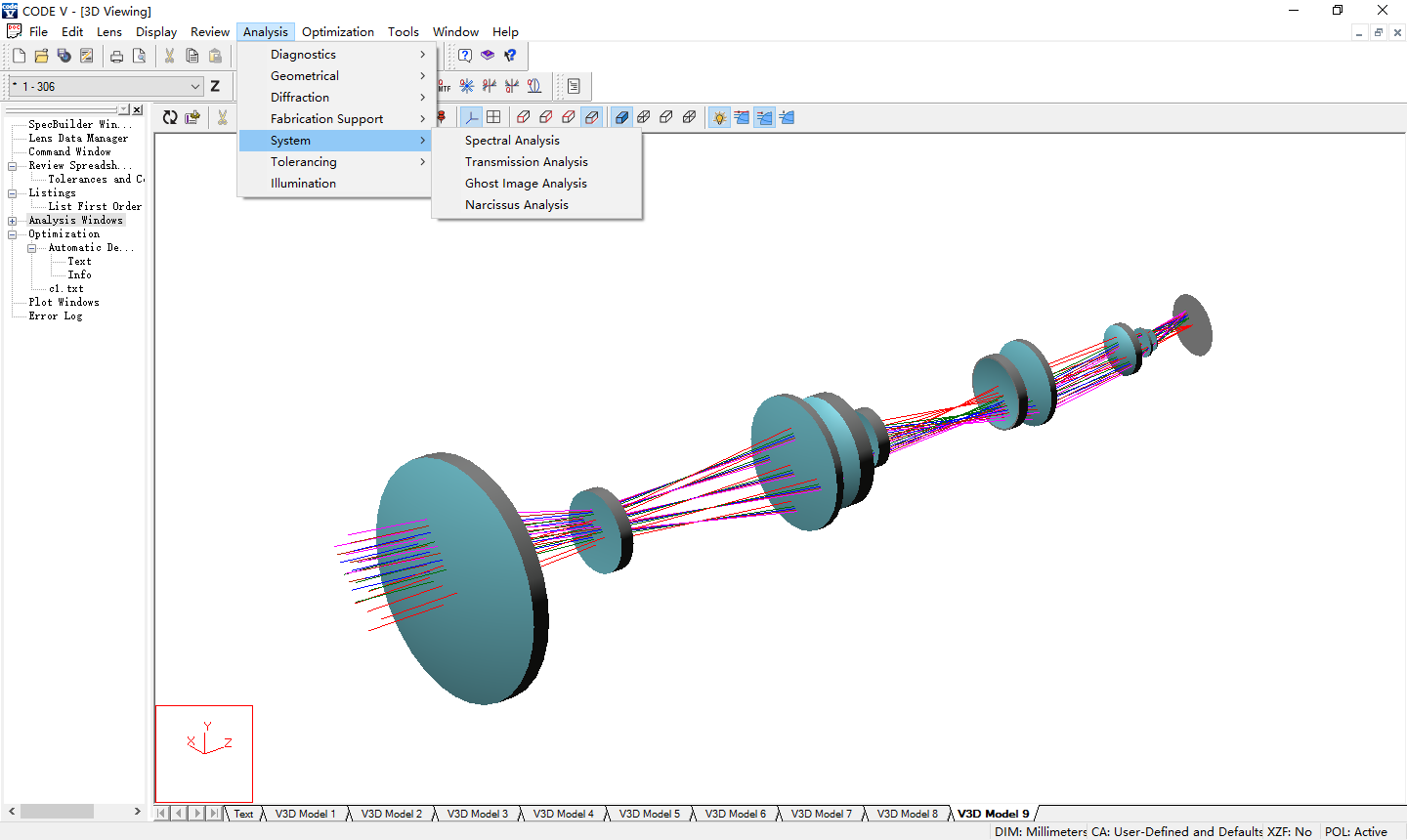Screen dimensions: 1407x840
Task: Collapse the Automatic De... tree node
Action: coord(32,248)
